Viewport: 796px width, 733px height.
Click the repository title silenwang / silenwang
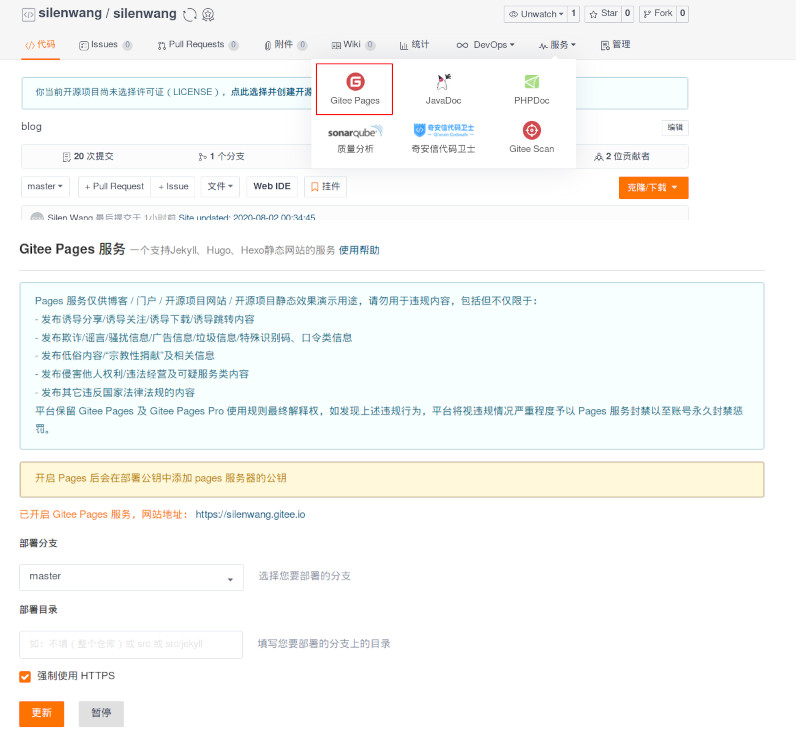pos(108,14)
